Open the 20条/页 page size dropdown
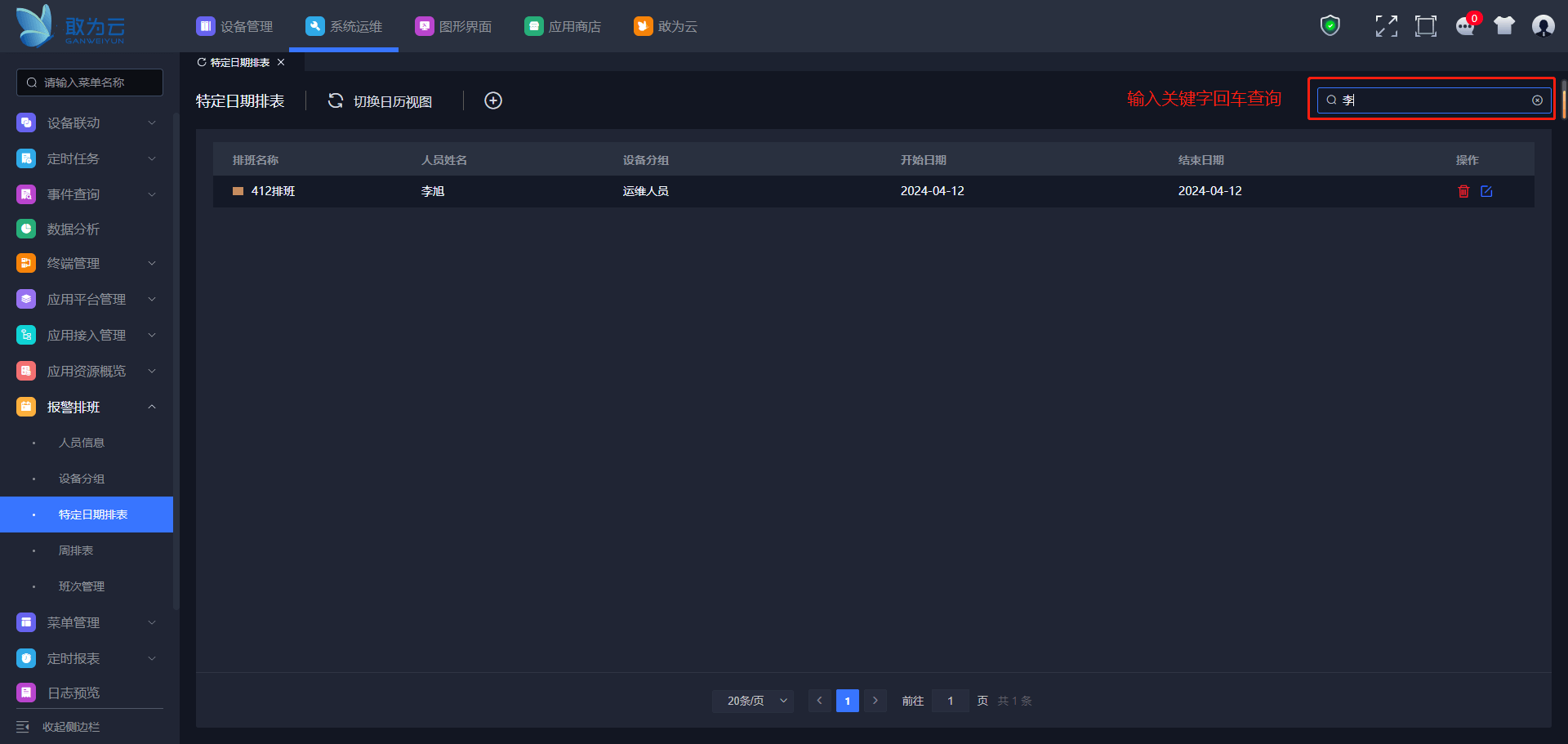This screenshot has width=1568, height=744. tap(753, 701)
